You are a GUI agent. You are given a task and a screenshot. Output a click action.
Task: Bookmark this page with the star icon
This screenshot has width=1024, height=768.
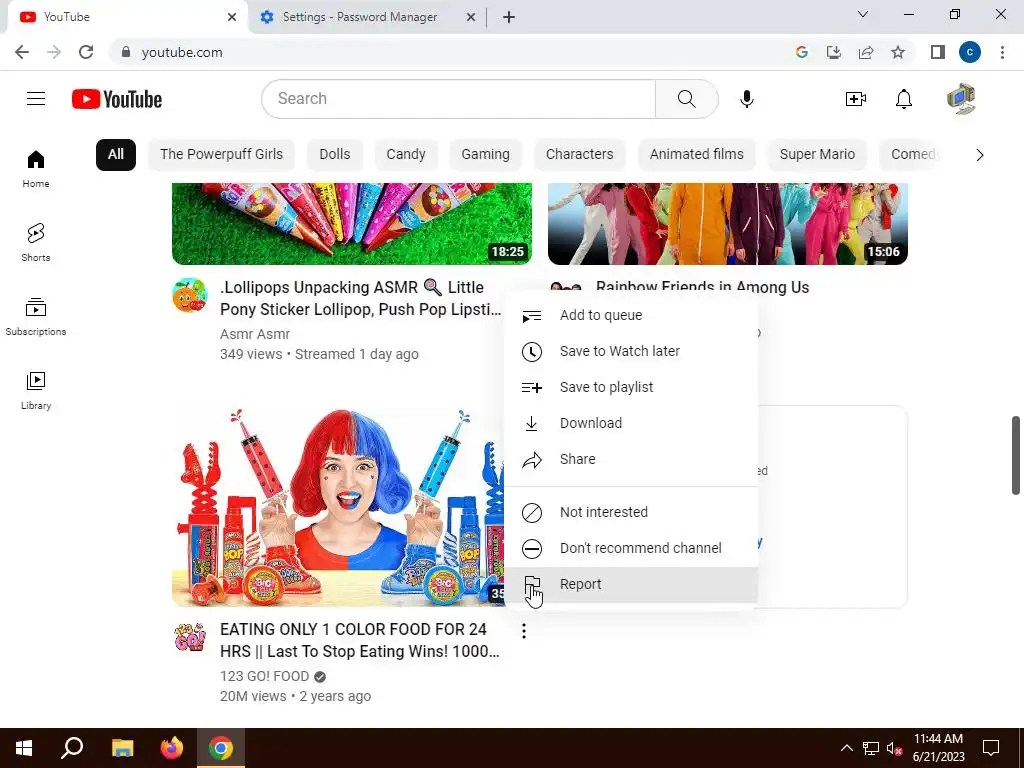click(898, 52)
